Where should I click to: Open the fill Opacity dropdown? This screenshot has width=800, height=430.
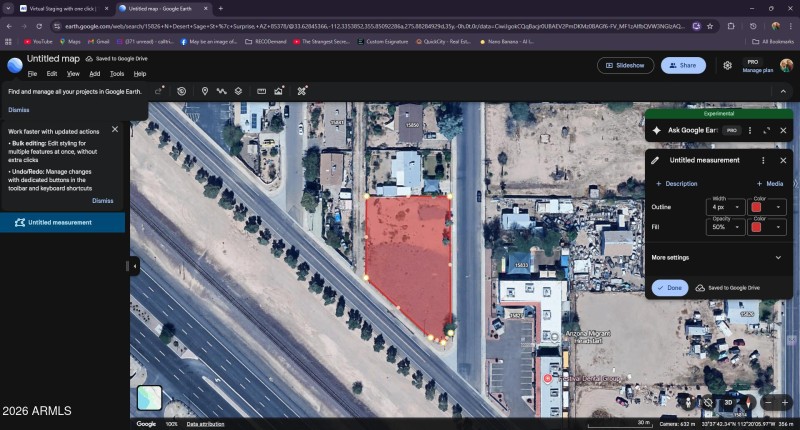725,228
